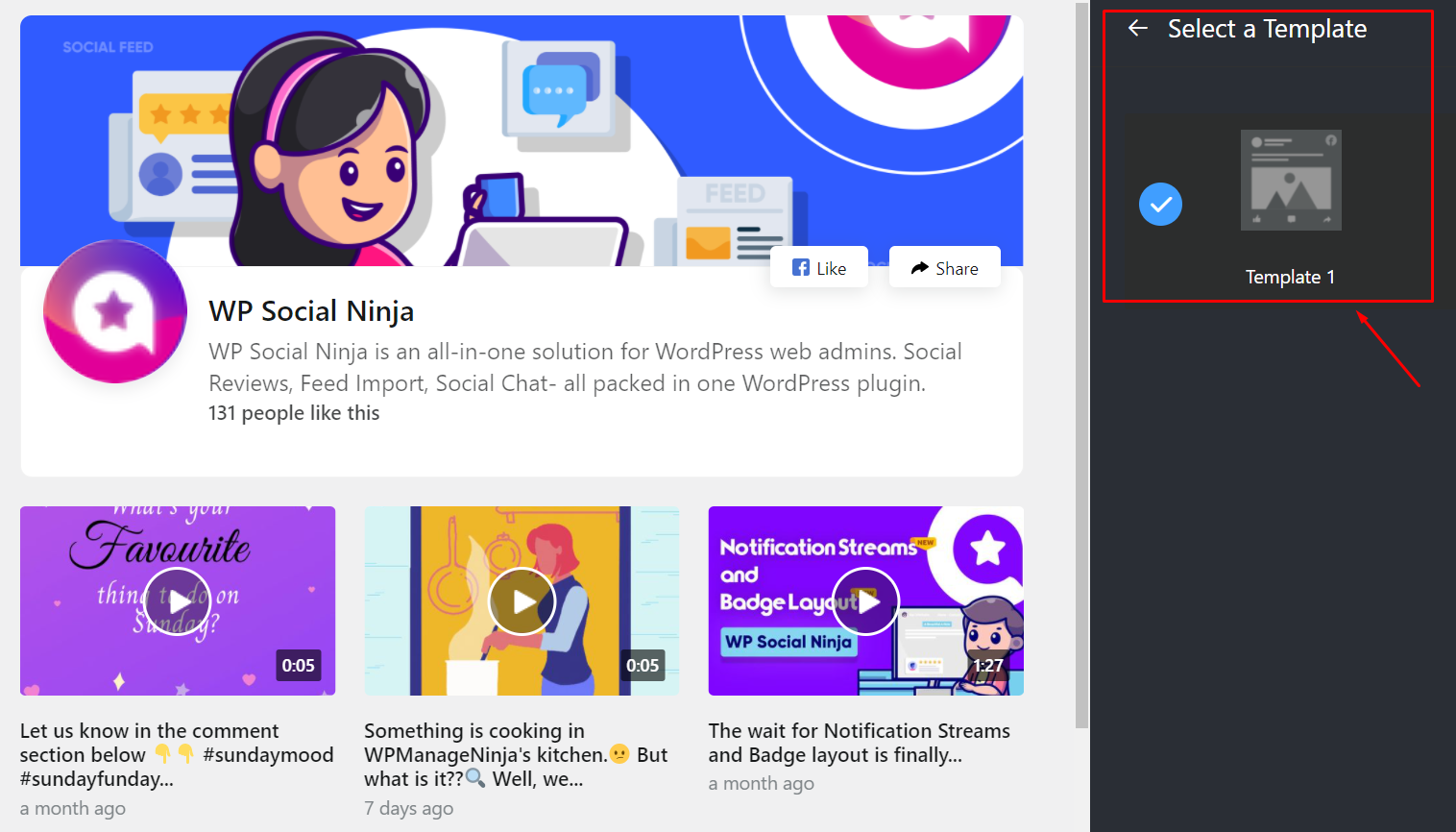Click the WP Social Ninja profile logo

[115, 311]
